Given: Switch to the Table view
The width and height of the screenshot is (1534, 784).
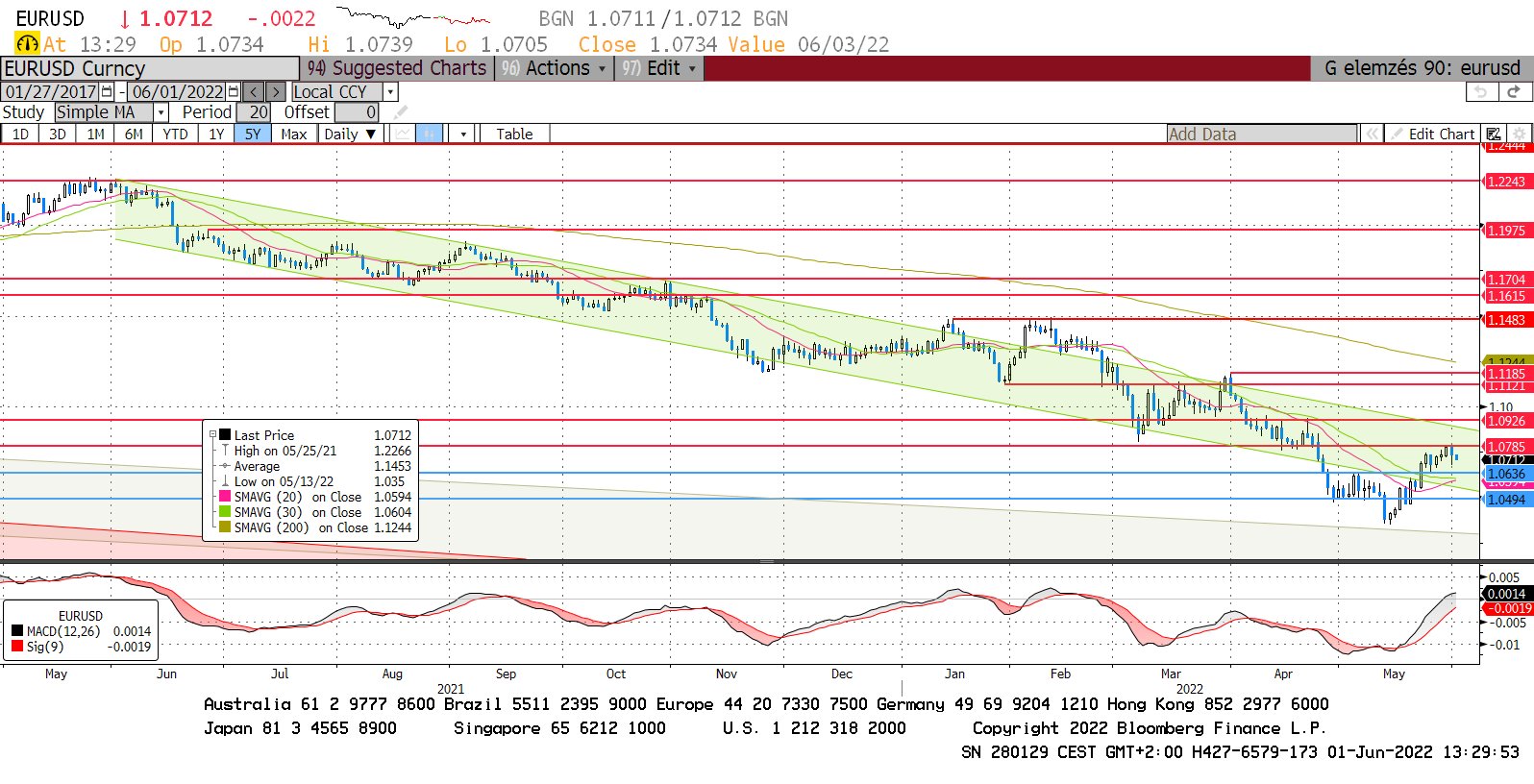Looking at the screenshot, I should click(514, 135).
